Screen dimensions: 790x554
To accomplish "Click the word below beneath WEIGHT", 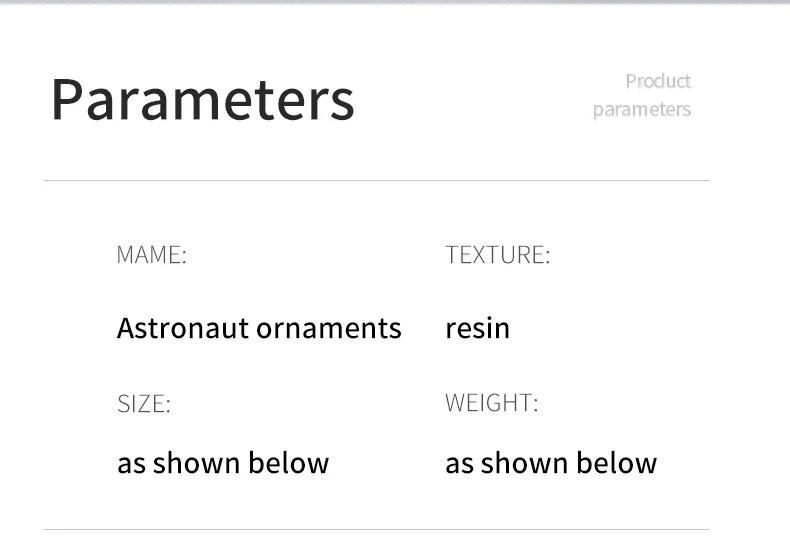I will tap(617, 463).
